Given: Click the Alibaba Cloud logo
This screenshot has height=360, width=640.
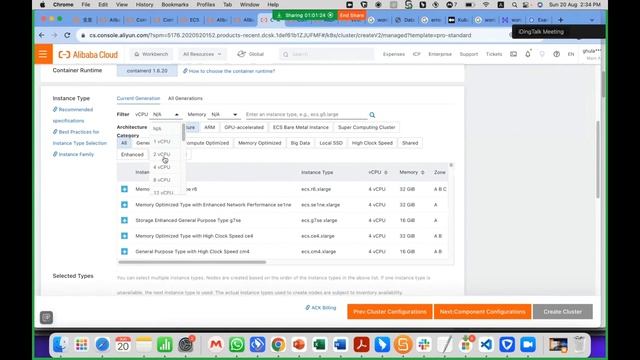Looking at the screenshot, I should (88, 54).
